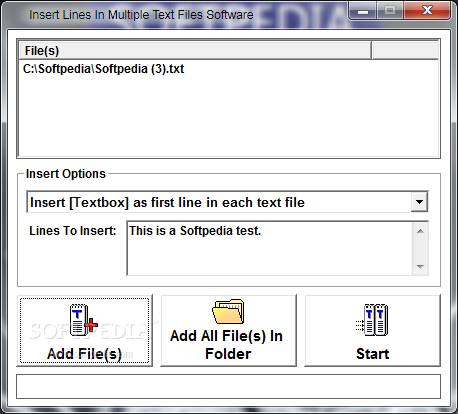Viewport: 458px width, 414px height.
Task: Click the 'Start' button label
Action: (373, 354)
